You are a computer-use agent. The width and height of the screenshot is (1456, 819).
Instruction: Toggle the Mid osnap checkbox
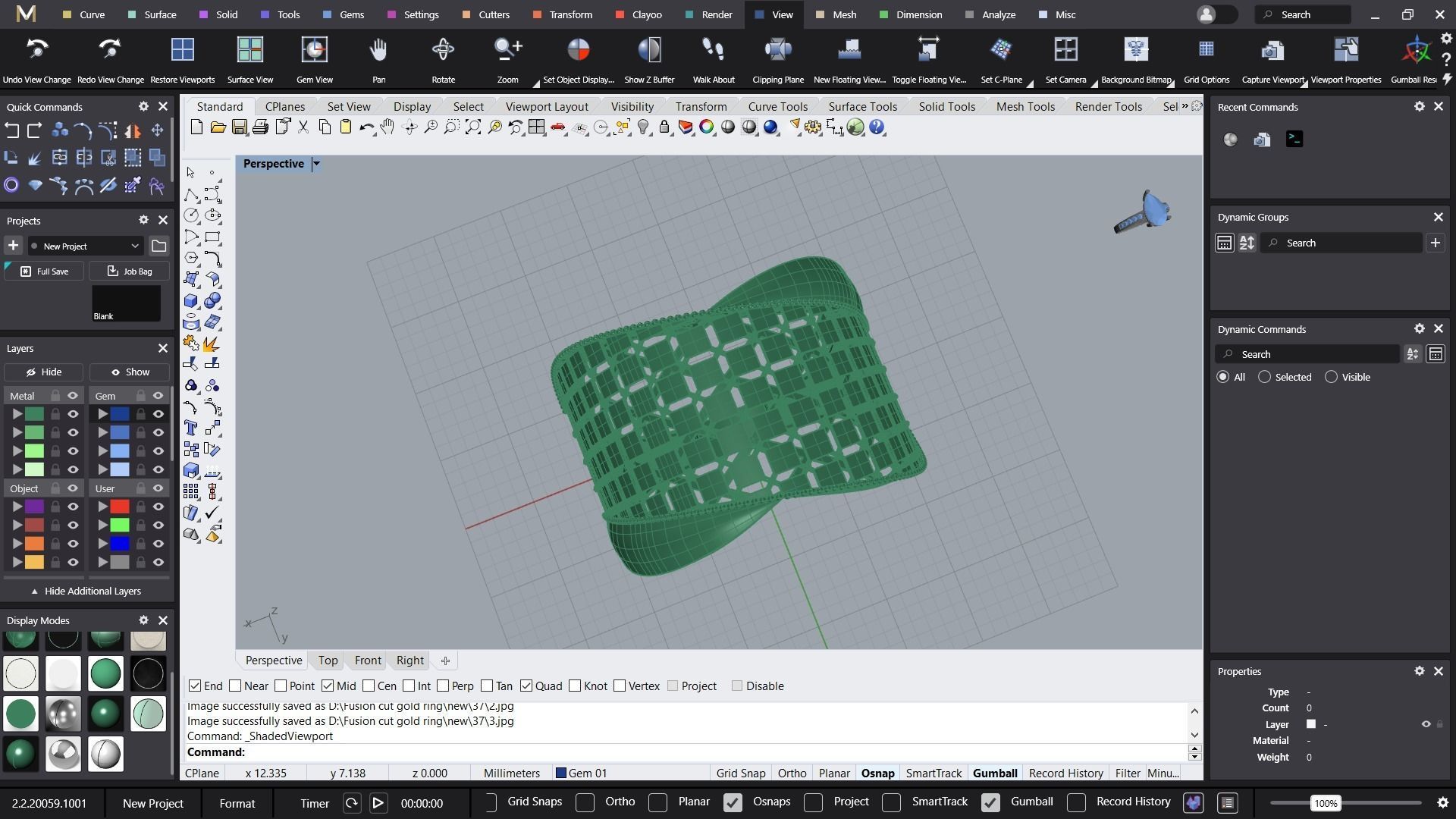pyautogui.click(x=328, y=686)
